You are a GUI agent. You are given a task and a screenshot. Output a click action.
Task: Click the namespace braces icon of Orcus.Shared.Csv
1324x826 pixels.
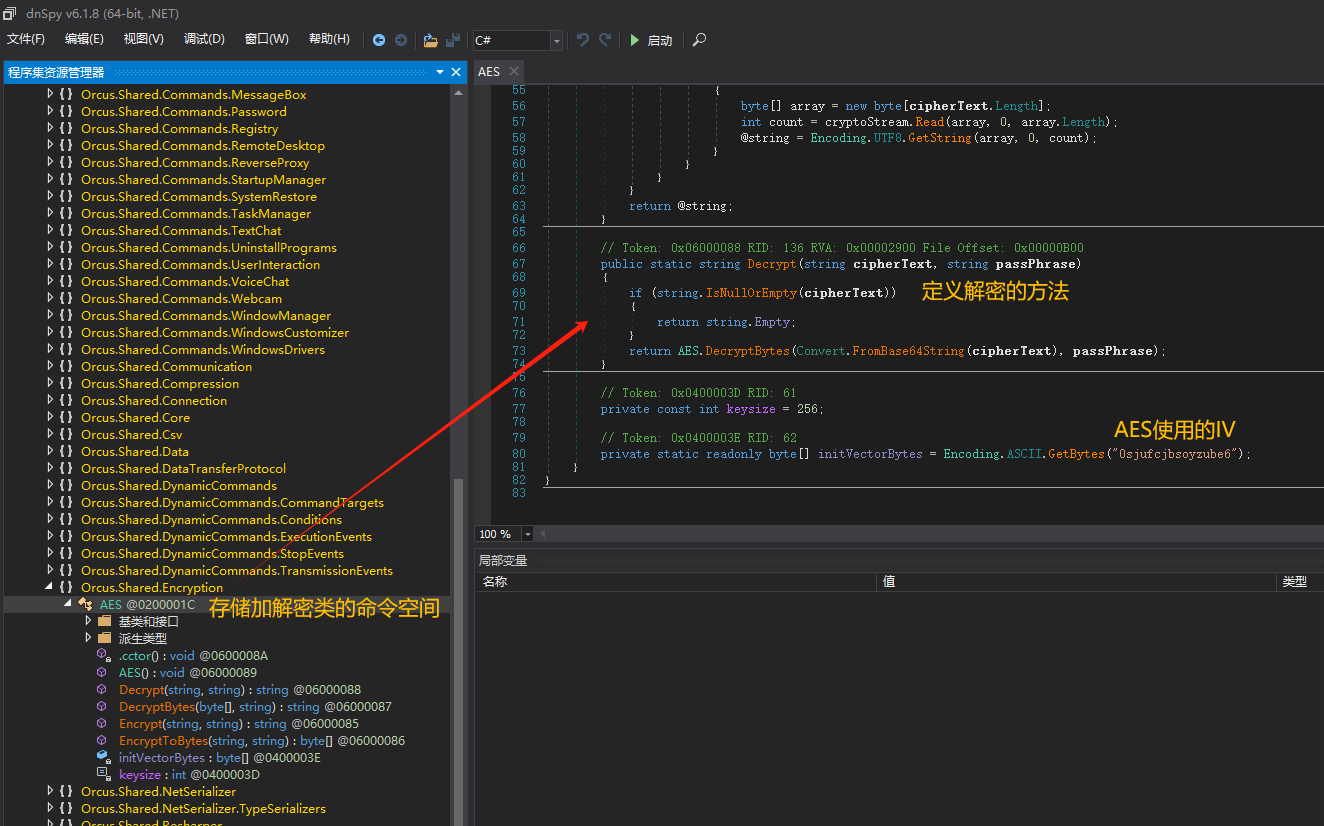[66, 434]
